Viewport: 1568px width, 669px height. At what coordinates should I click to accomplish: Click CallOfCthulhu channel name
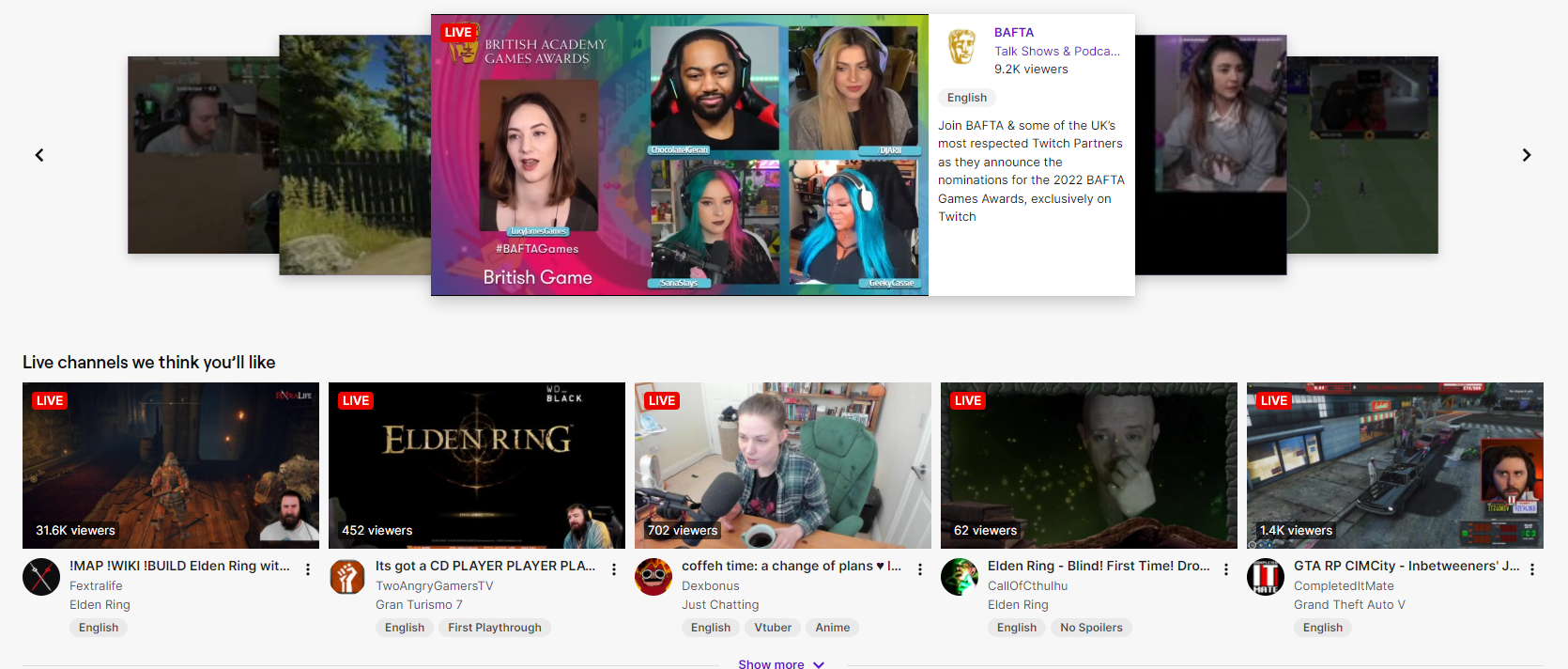click(x=1028, y=585)
